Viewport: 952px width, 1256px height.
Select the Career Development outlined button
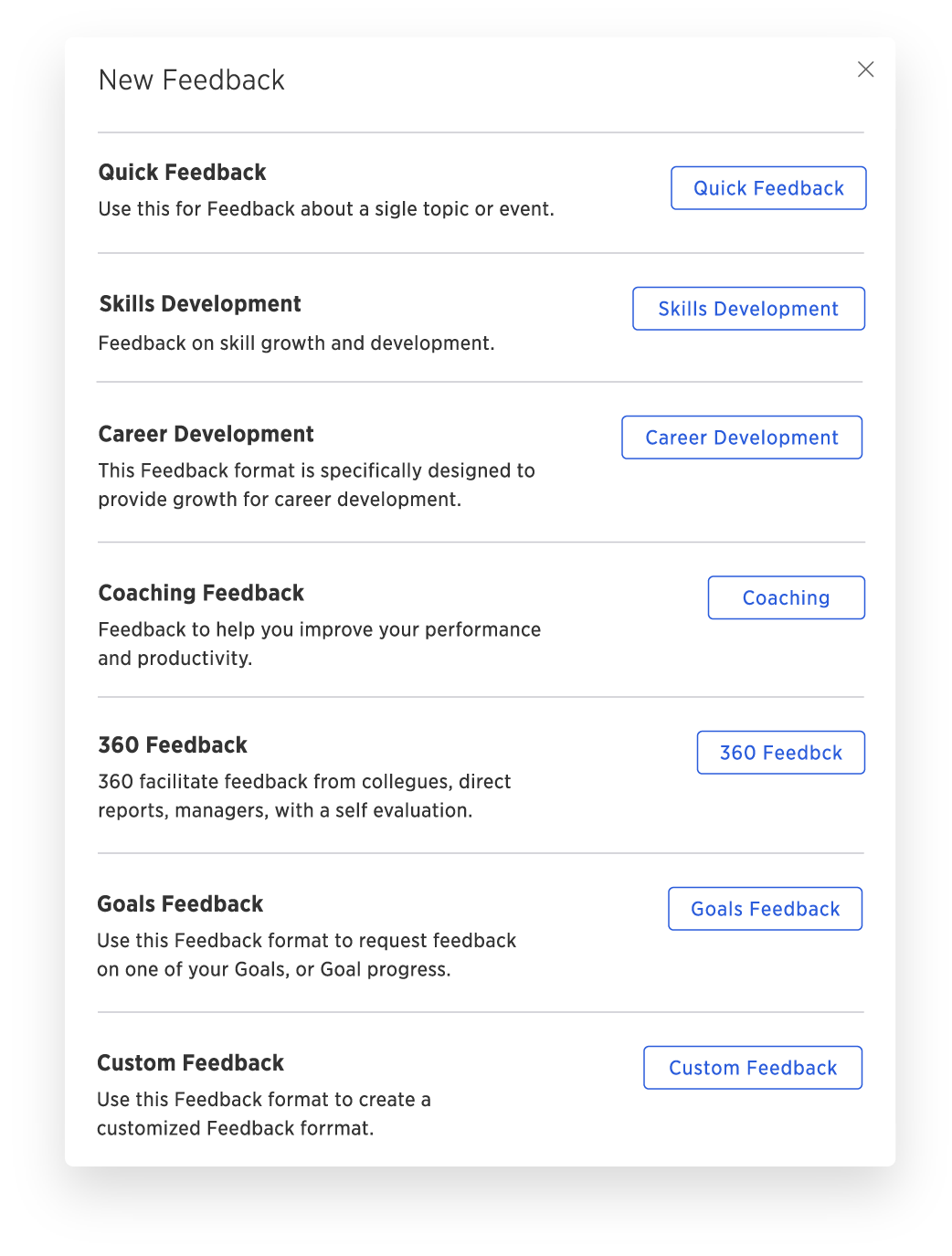(x=742, y=438)
